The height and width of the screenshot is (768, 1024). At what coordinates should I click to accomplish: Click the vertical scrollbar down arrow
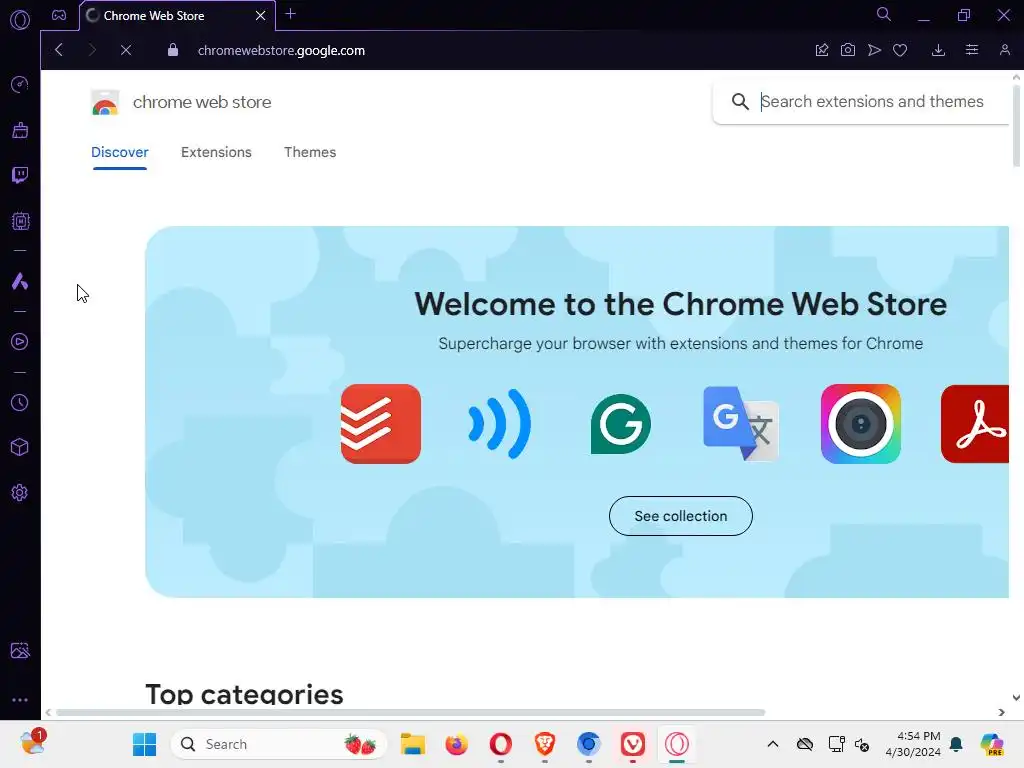pos(1016,697)
